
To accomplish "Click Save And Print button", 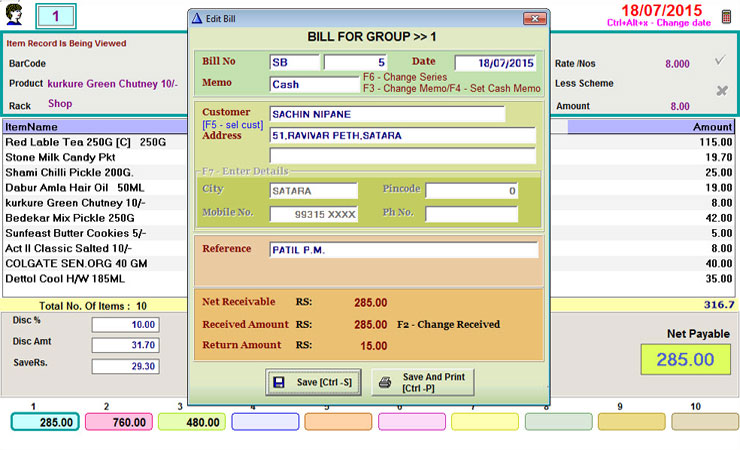I will pos(423,382).
